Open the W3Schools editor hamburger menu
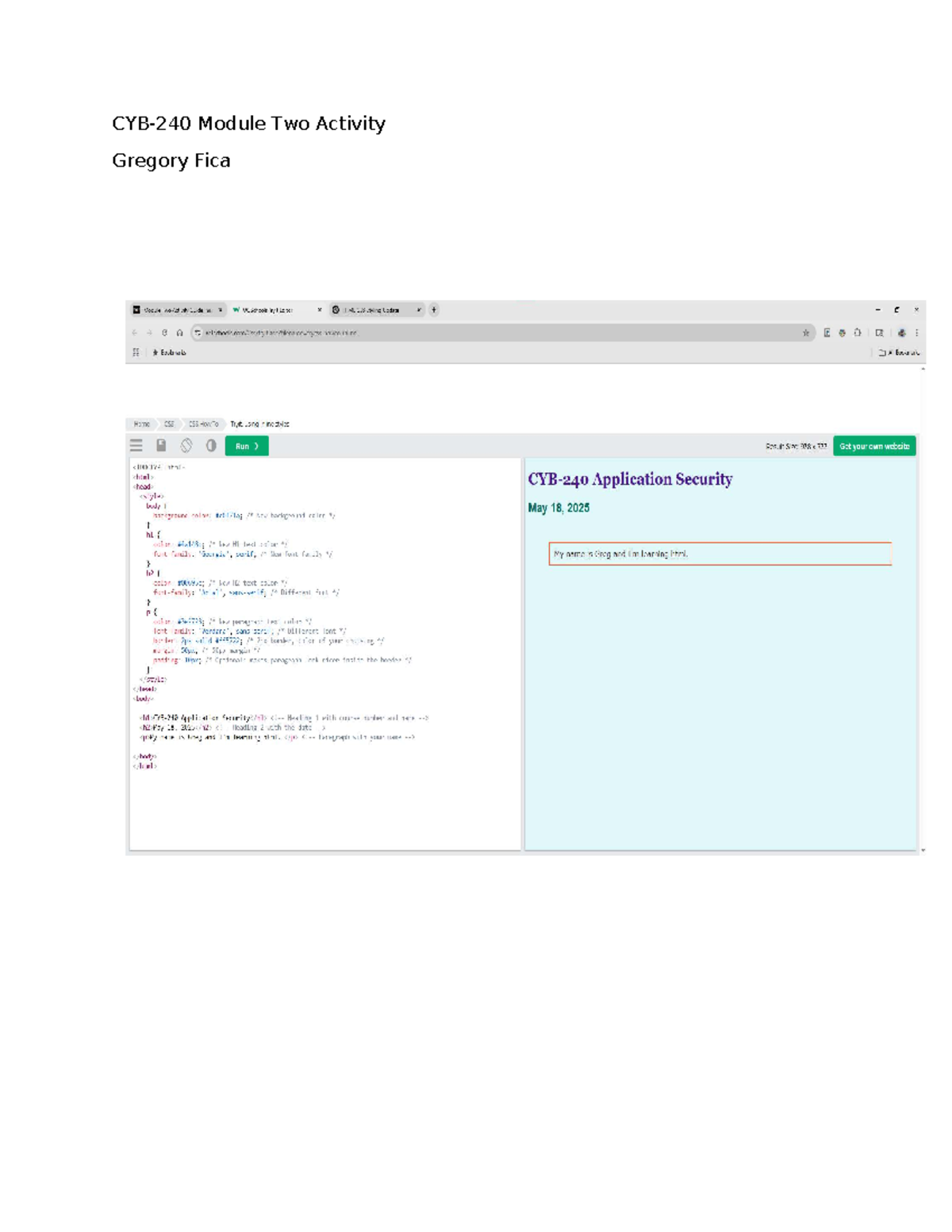Screen dimensions: 952x1232 tap(136, 446)
